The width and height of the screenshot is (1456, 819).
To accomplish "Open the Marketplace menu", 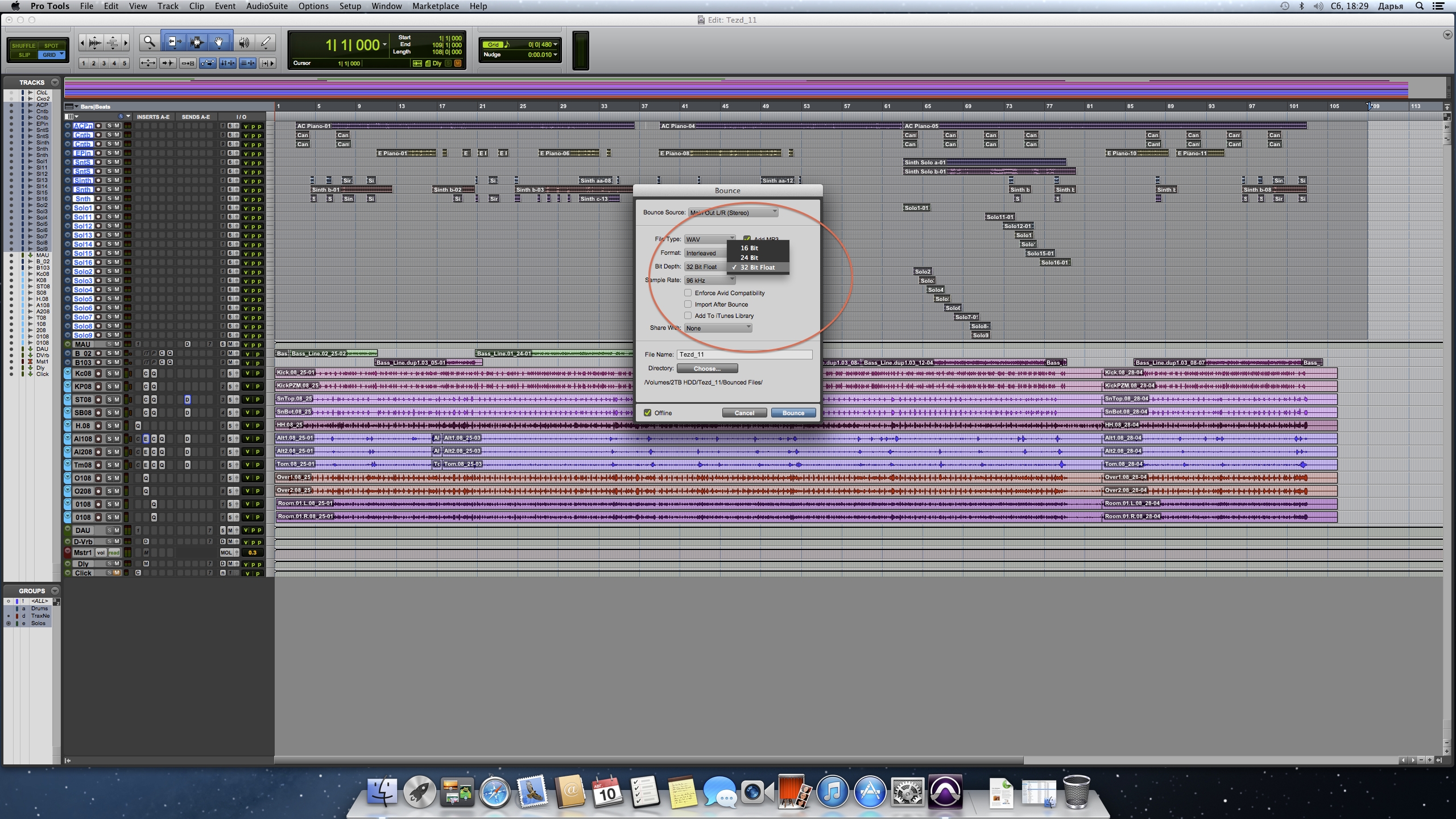I will point(436,6).
